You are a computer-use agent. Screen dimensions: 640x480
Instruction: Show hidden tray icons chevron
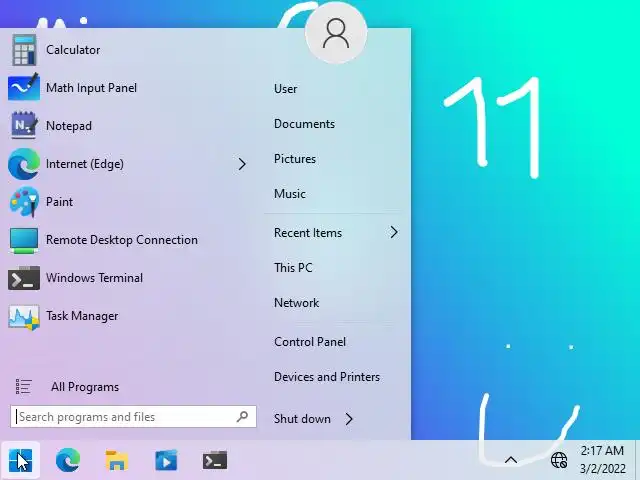[511, 460]
